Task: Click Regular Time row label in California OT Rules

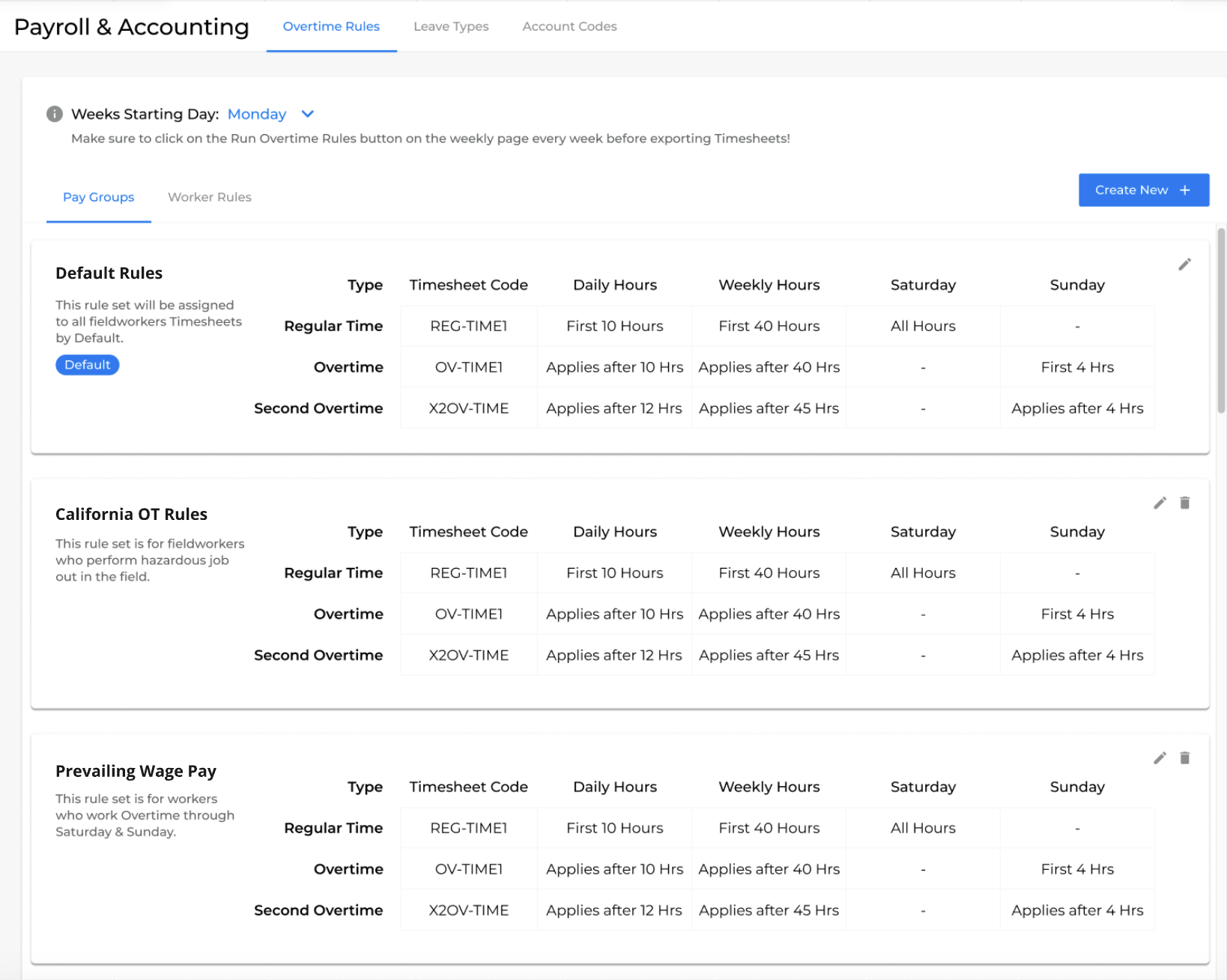Action: point(333,573)
